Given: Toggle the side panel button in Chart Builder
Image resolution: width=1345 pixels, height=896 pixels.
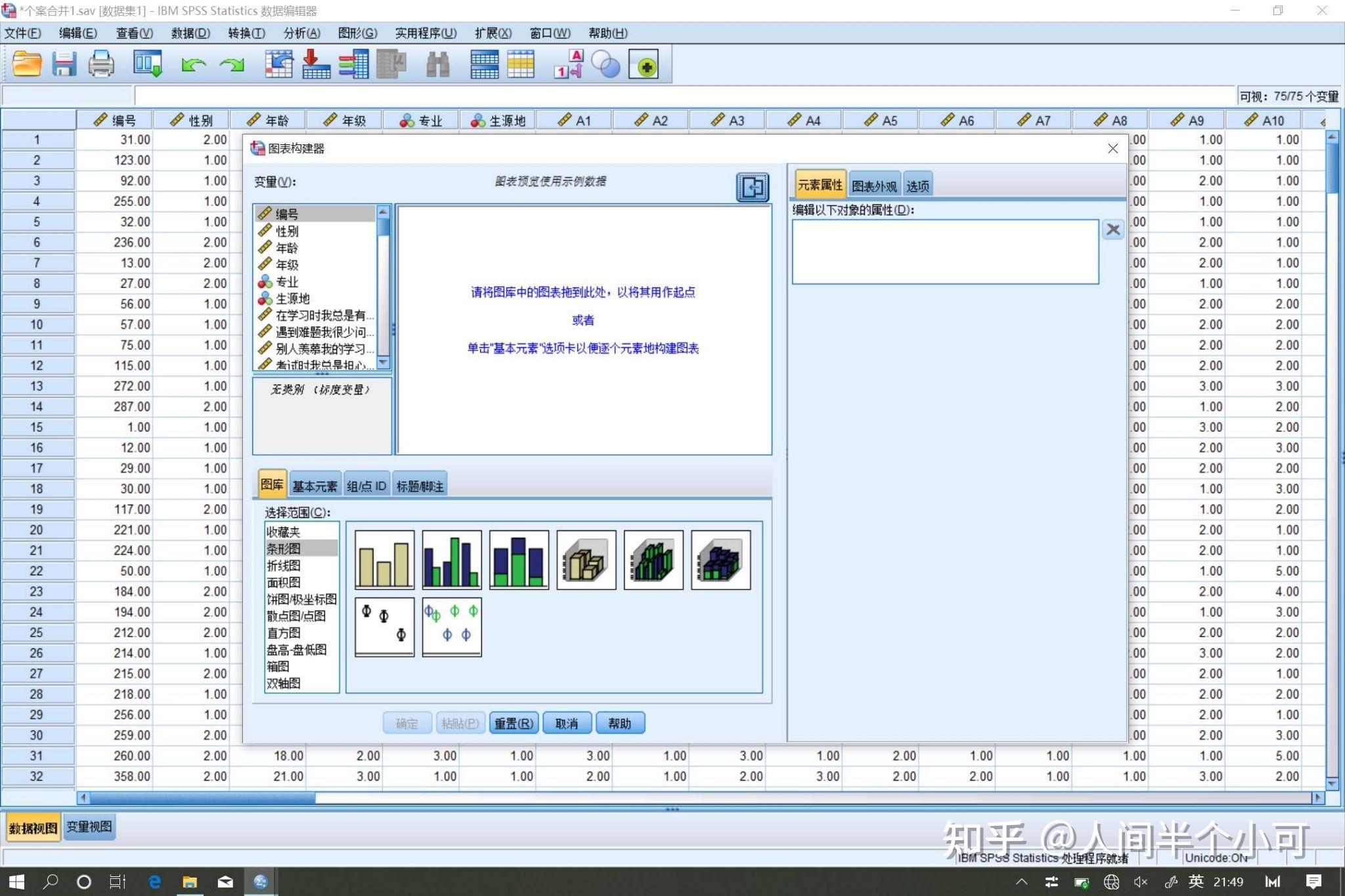Looking at the screenshot, I should (x=753, y=188).
